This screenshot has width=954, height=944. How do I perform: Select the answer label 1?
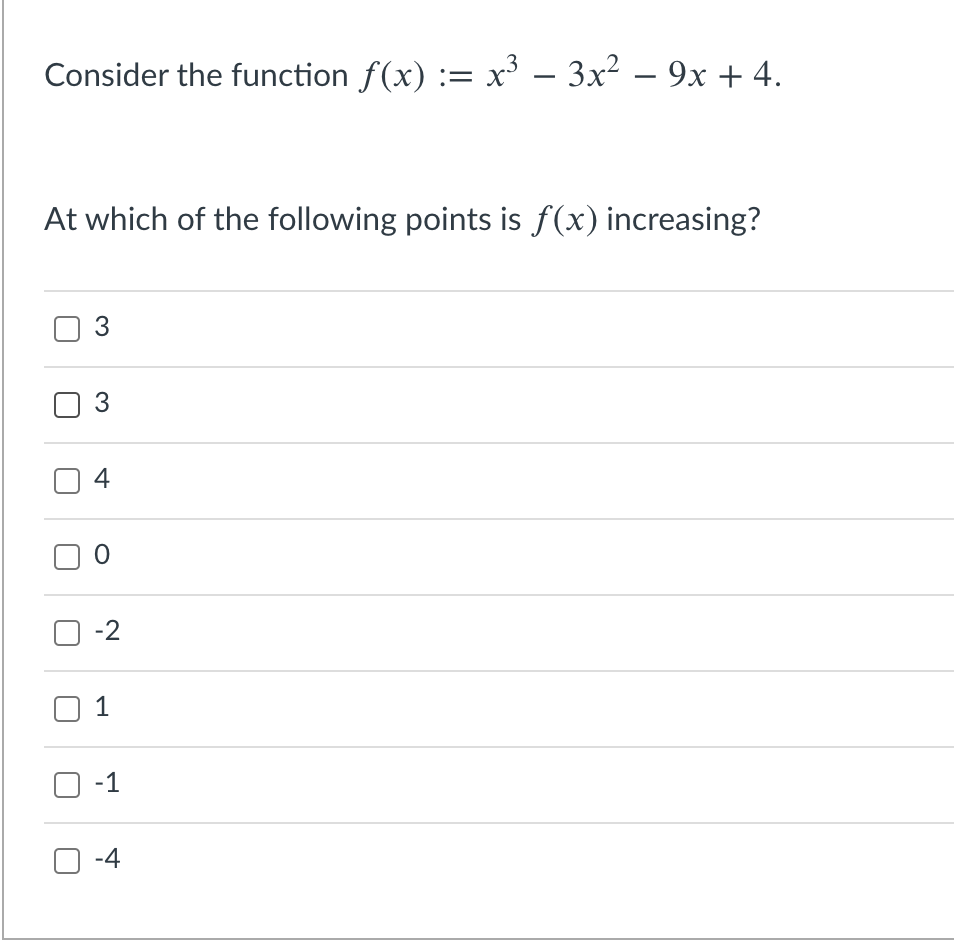tap(100, 708)
